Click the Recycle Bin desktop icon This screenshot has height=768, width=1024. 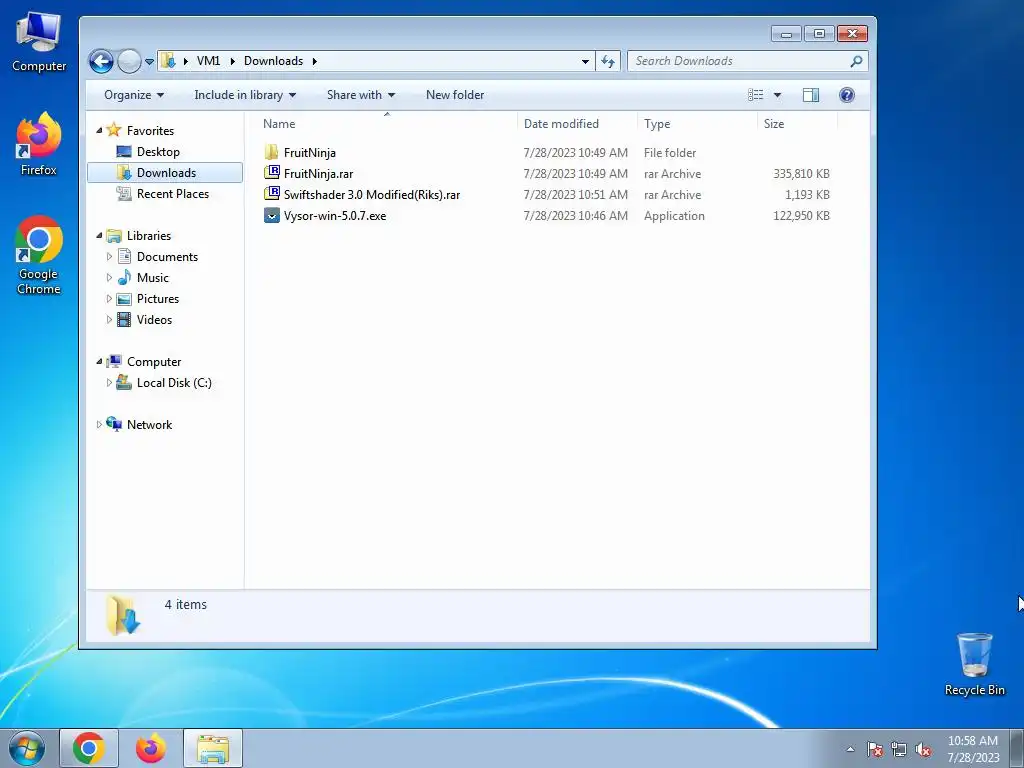974,664
